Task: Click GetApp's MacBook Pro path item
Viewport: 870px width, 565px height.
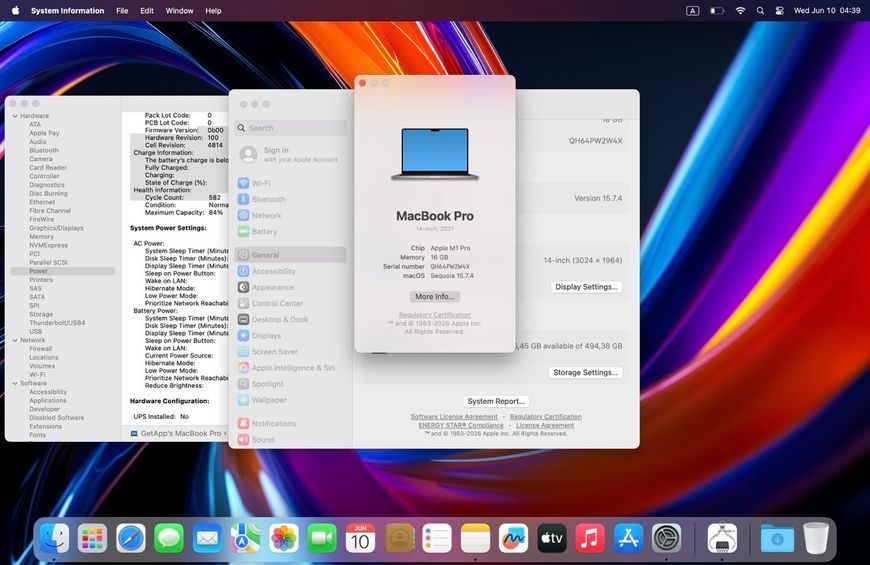Action: 176,433
